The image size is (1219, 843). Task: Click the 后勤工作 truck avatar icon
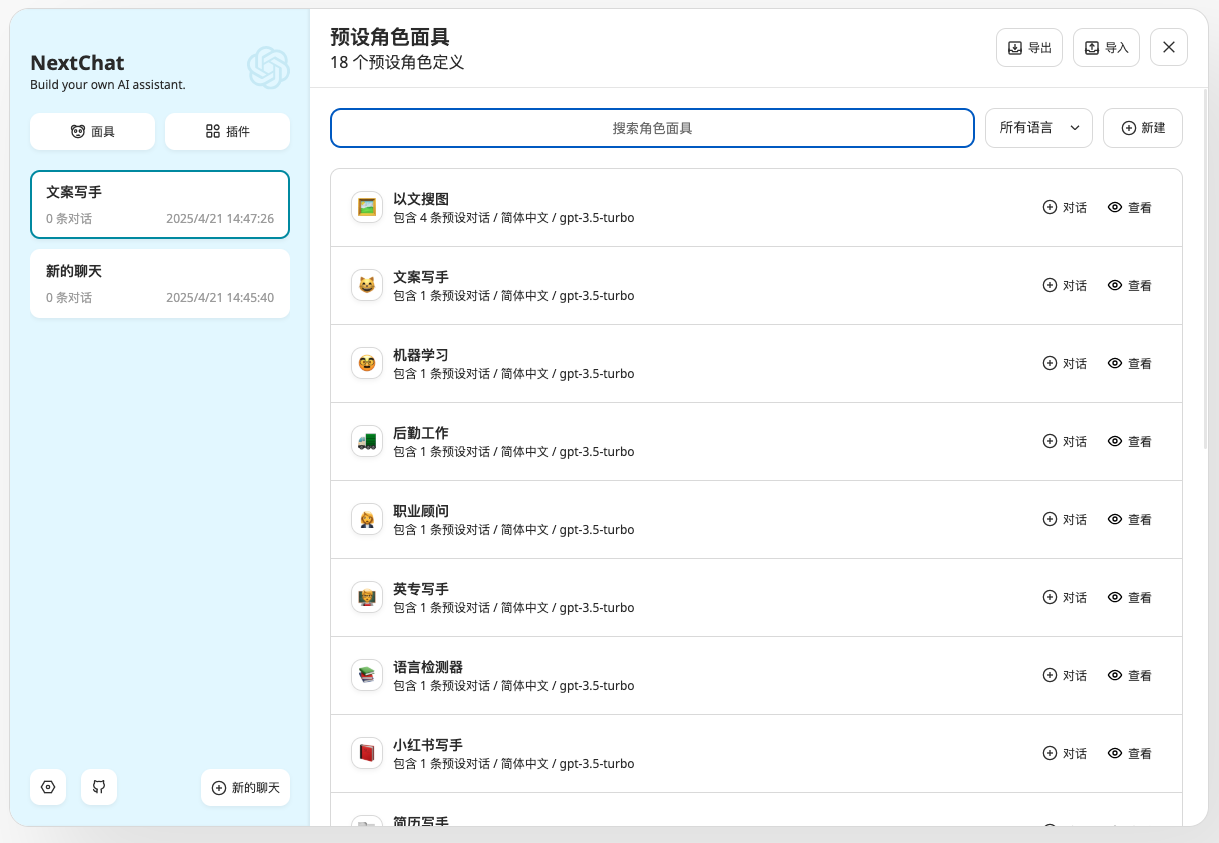(x=366, y=441)
